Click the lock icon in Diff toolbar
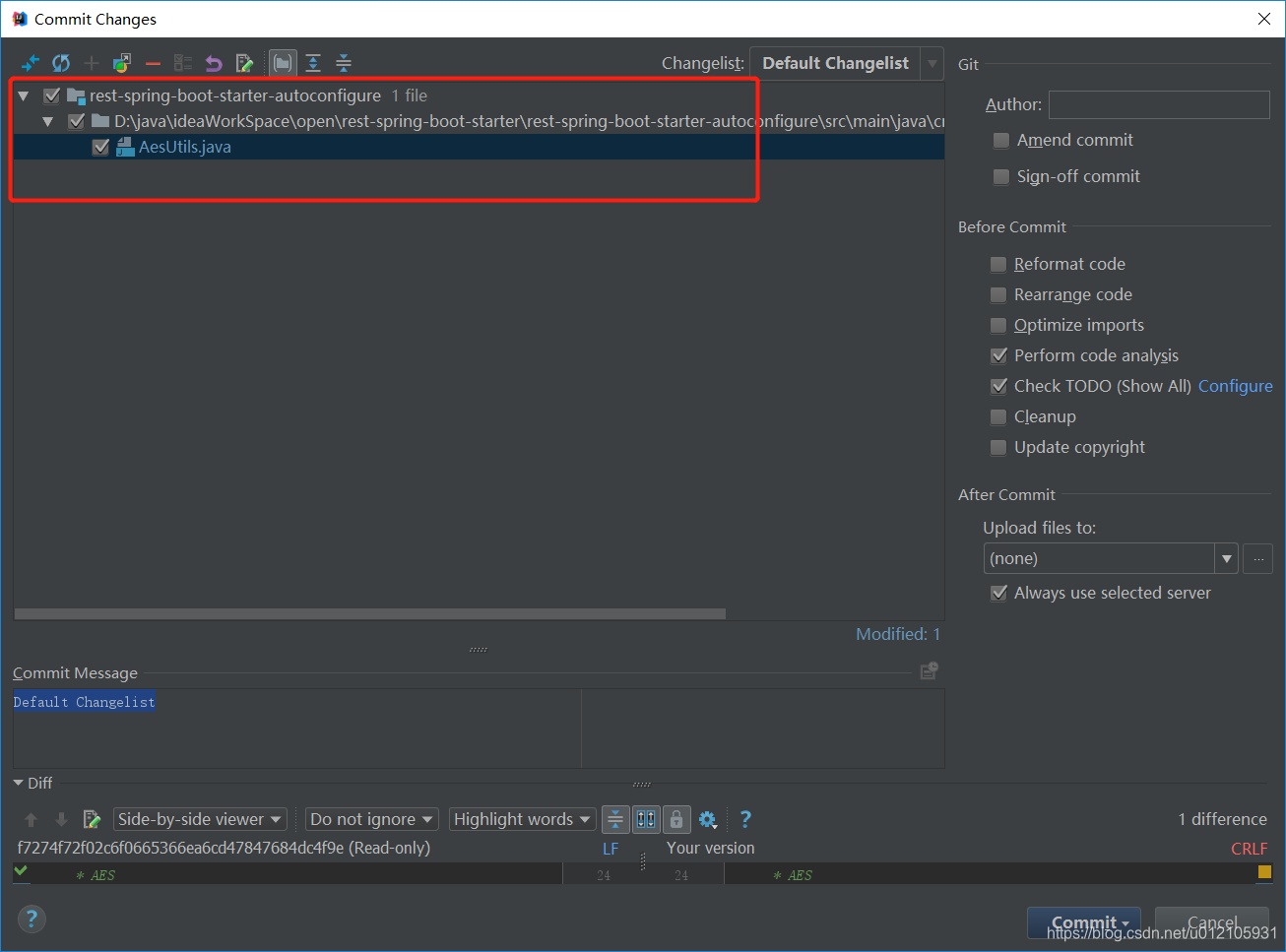The image size is (1286, 952). coord(675,819)
